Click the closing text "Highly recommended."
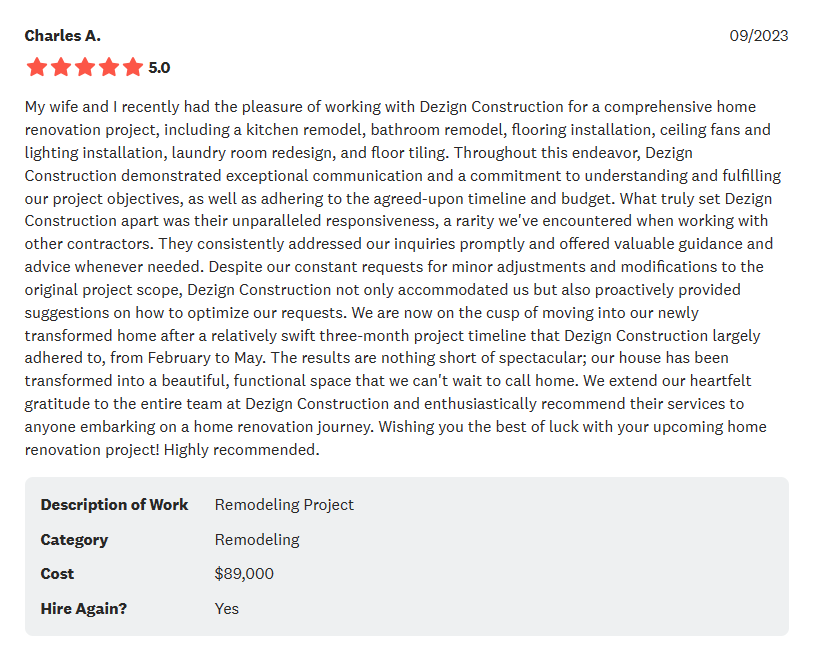 click(x=241, y=449)
